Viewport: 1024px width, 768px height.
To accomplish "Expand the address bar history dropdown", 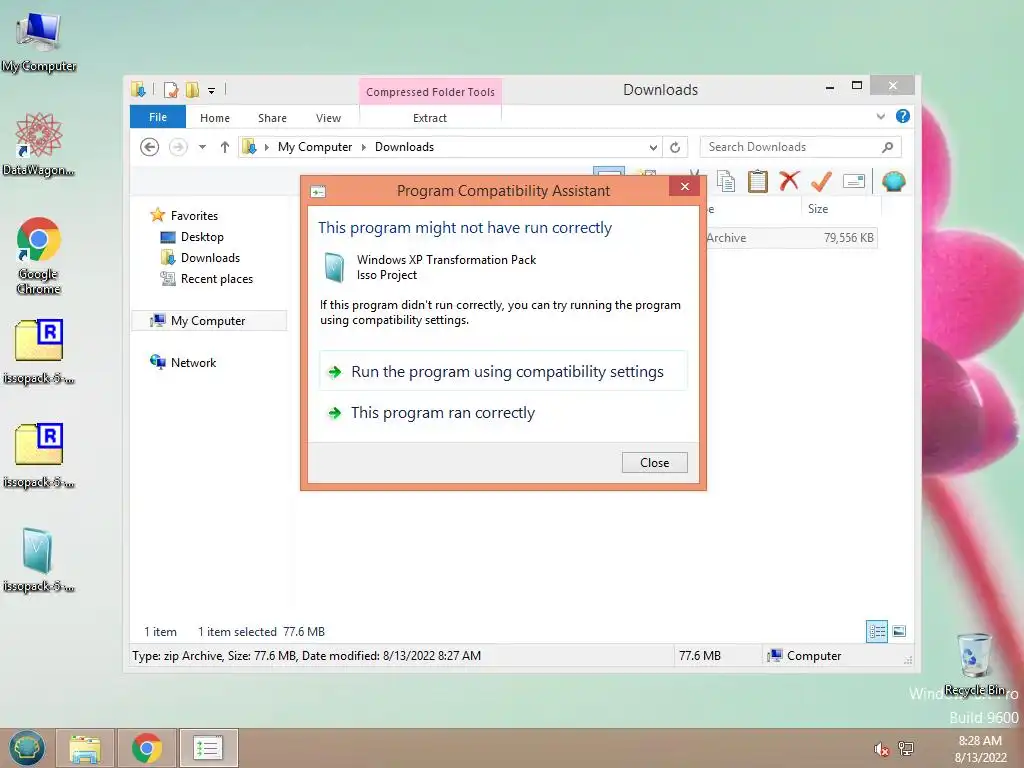I will tap(652, 148).
